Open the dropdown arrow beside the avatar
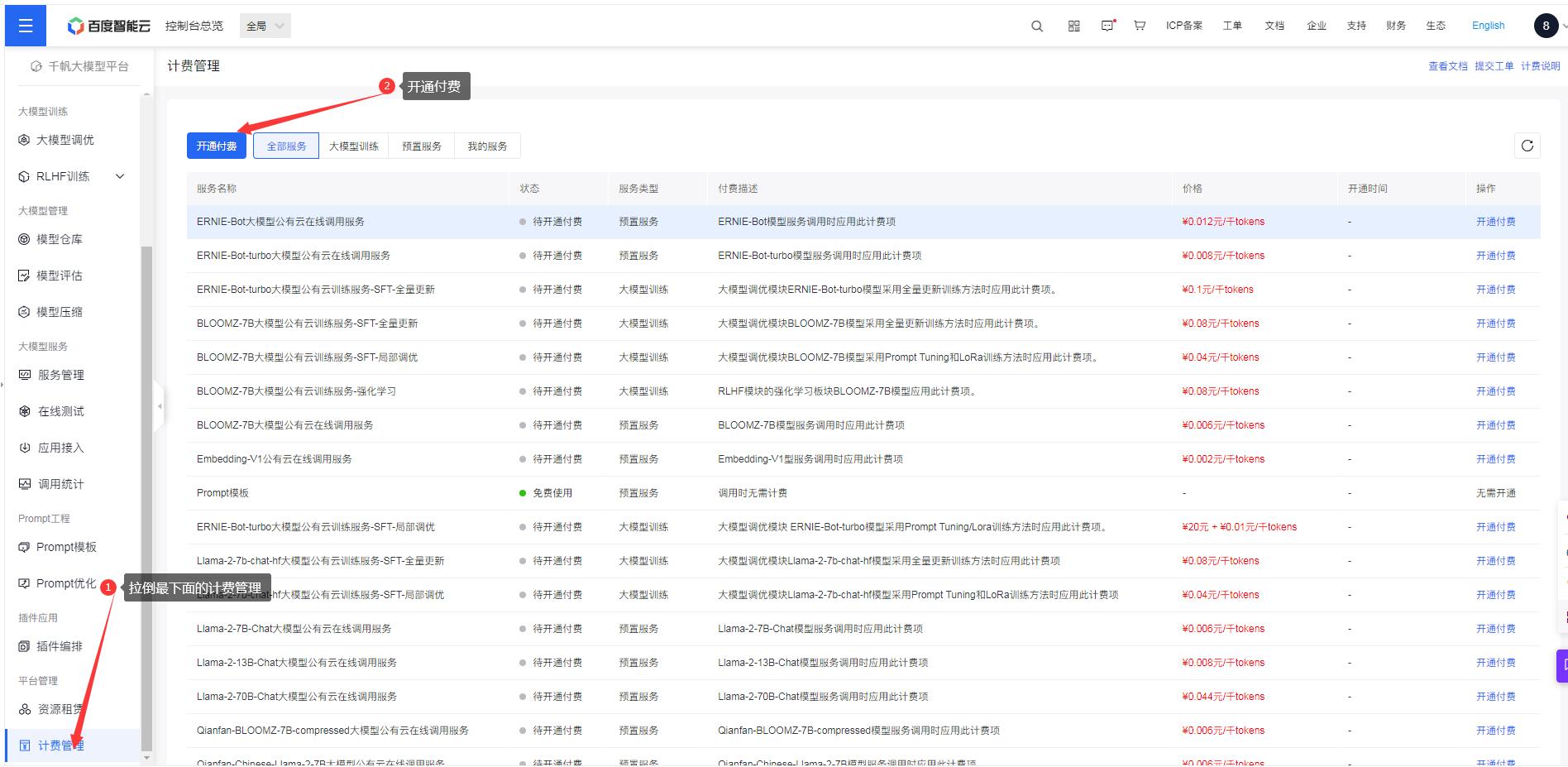 [1564, 26]
